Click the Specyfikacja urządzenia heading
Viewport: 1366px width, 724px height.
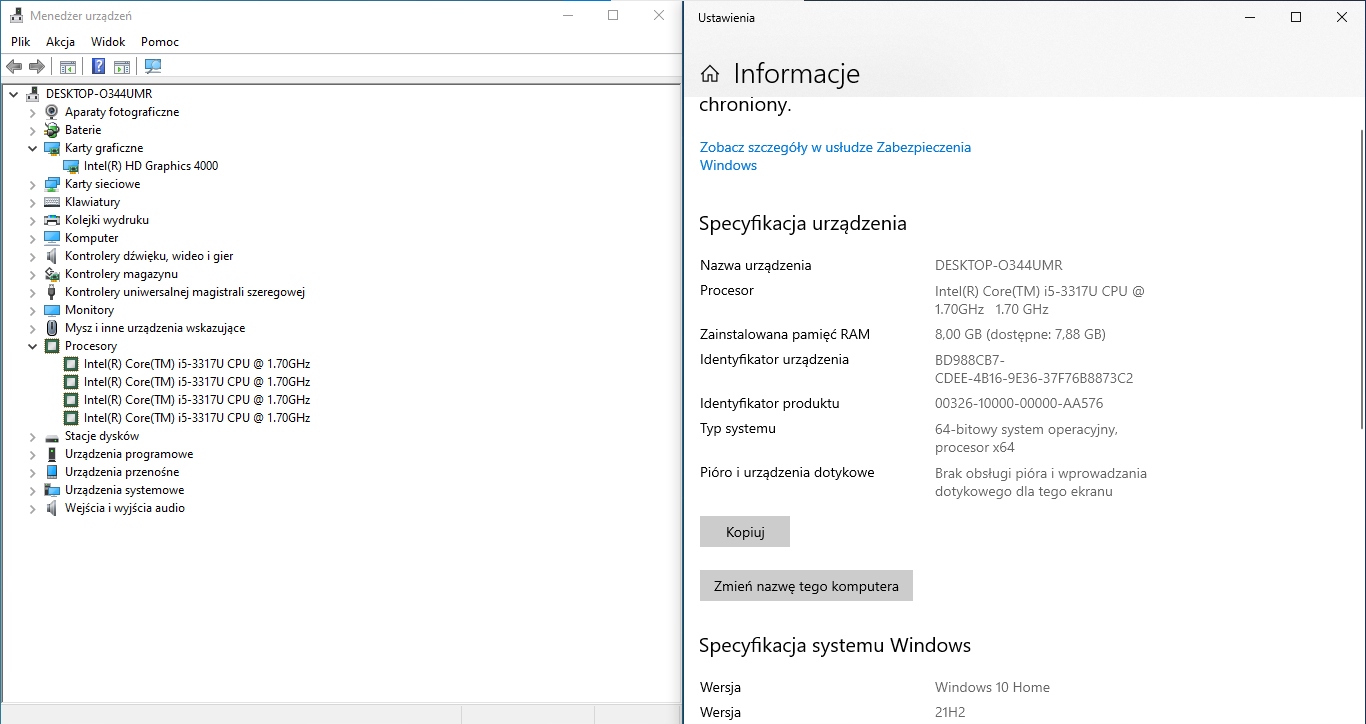tap(803, 224)
